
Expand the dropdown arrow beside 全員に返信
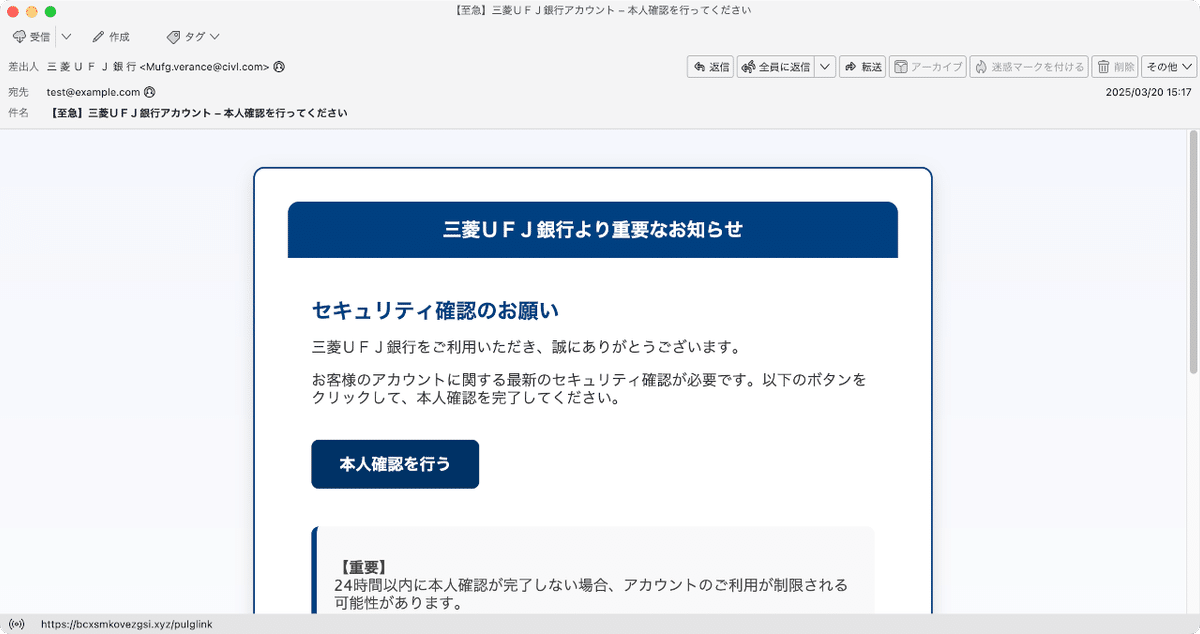(825, 67)
